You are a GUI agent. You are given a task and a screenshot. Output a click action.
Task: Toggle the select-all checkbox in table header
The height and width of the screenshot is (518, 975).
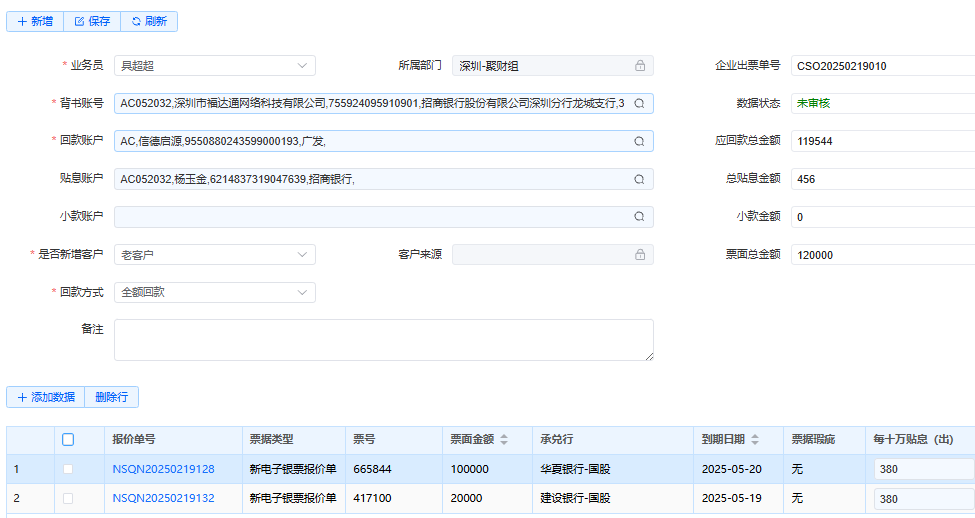[68, 439]
